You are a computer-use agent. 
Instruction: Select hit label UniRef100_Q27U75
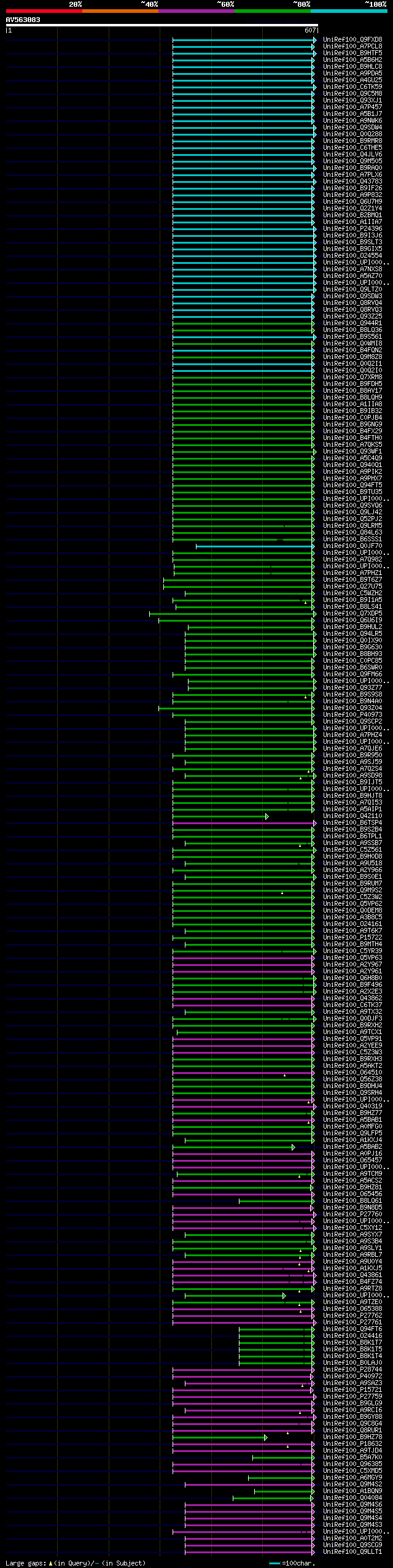tap(352, 587)
